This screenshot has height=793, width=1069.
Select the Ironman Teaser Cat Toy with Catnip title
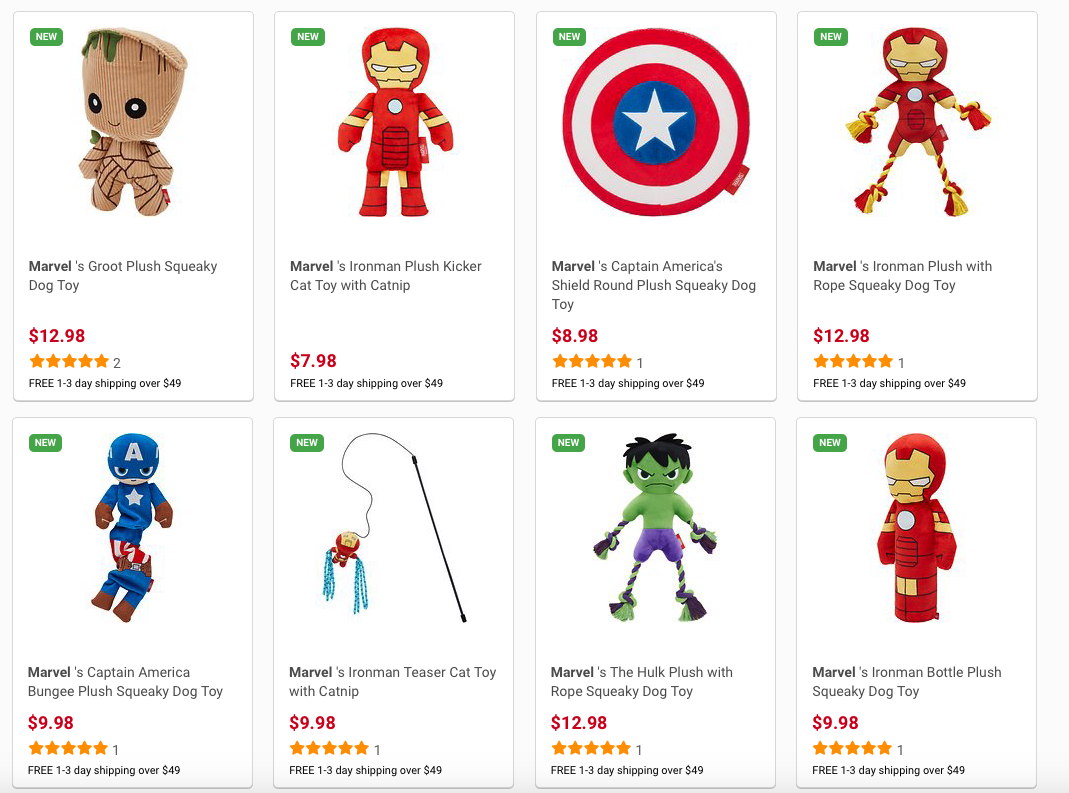point(392,682)
